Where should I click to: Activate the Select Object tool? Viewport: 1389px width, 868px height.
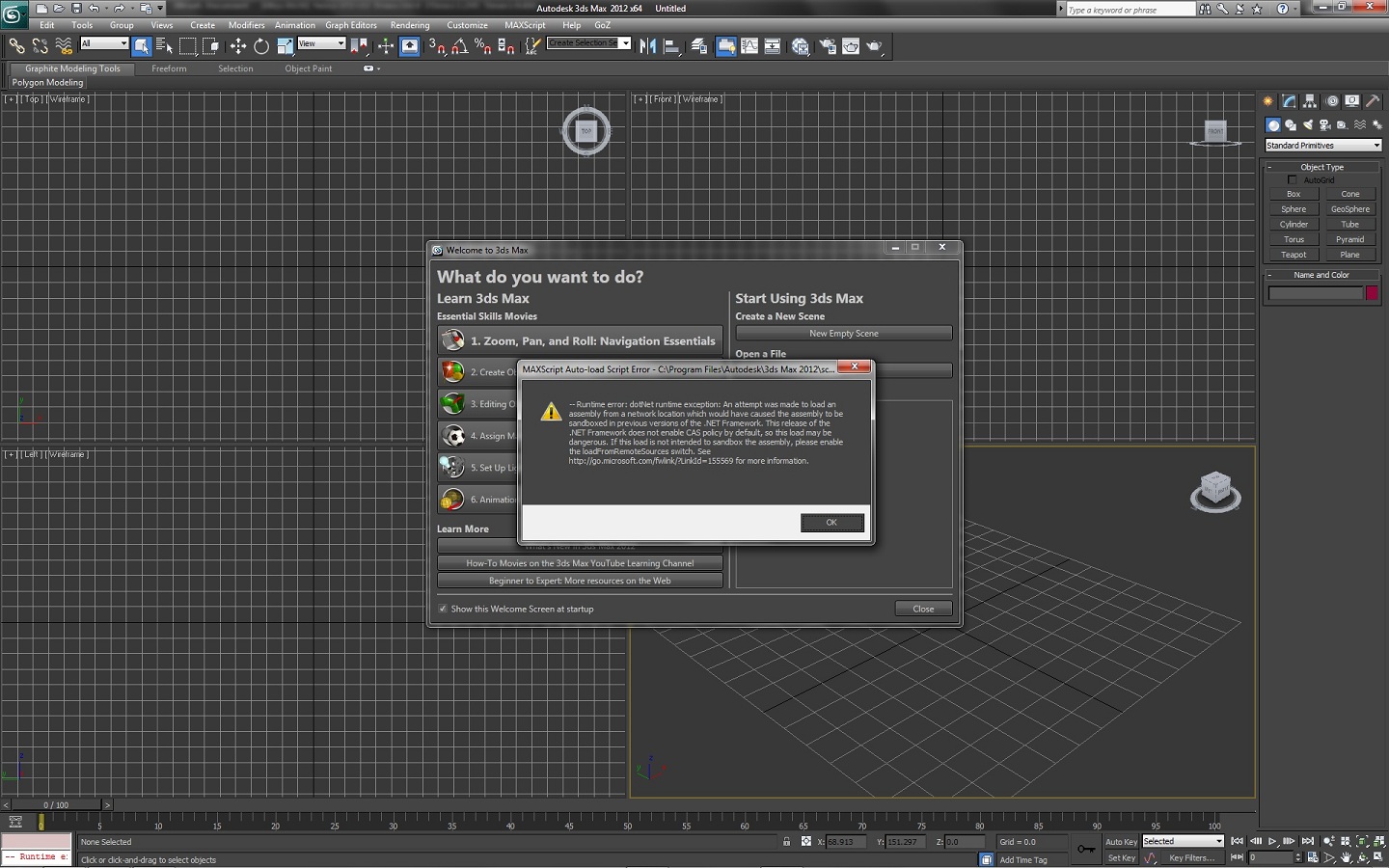point(142,45)
